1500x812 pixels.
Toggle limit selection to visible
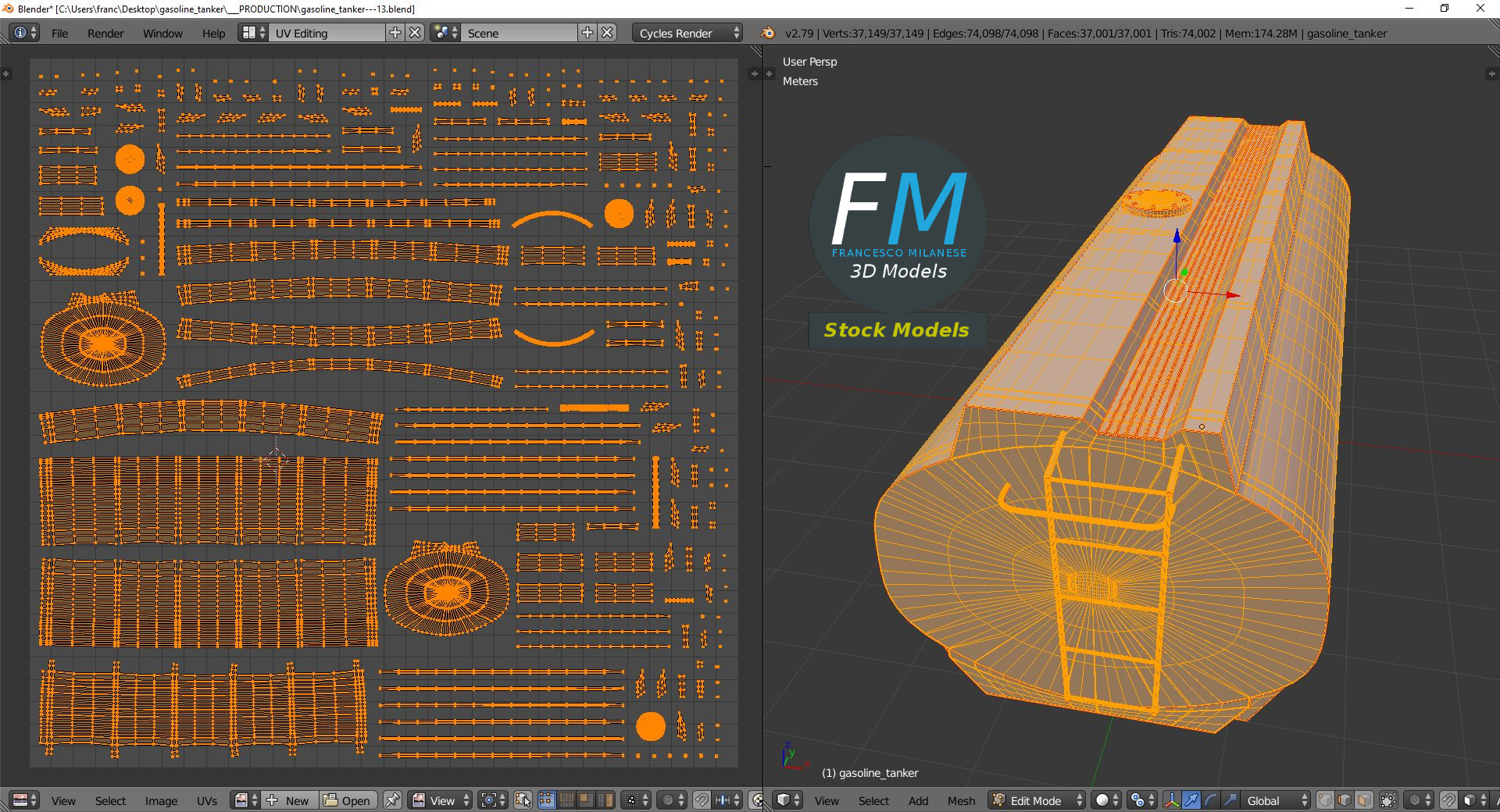1388,800
